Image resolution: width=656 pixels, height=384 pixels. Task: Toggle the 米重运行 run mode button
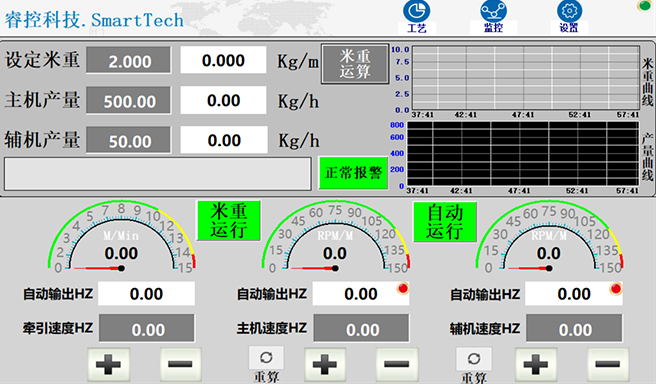point(229,220)
